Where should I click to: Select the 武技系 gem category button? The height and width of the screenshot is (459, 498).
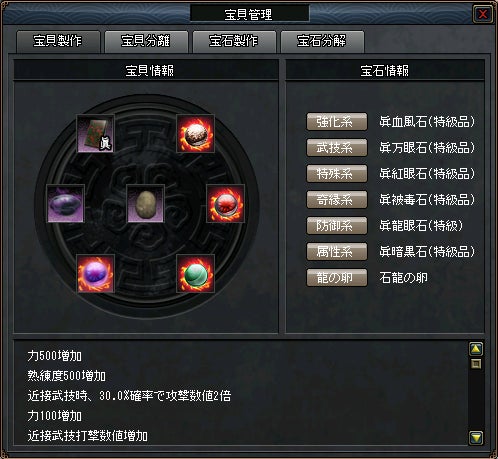[x=337, y=148]
